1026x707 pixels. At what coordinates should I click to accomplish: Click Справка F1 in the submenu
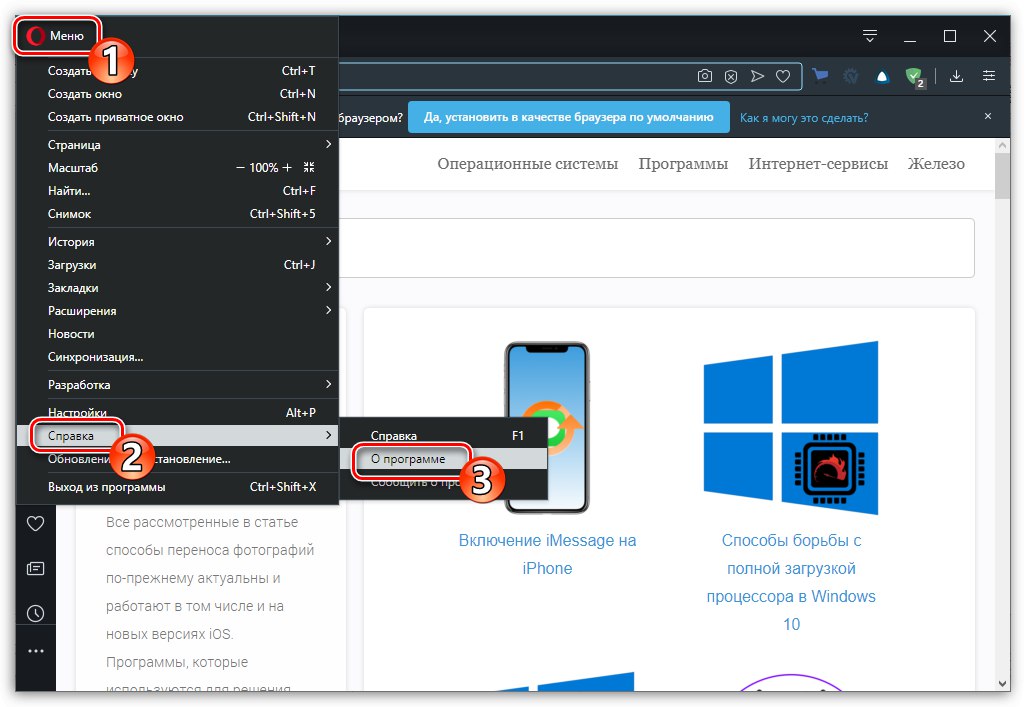[x=443, y=435]
